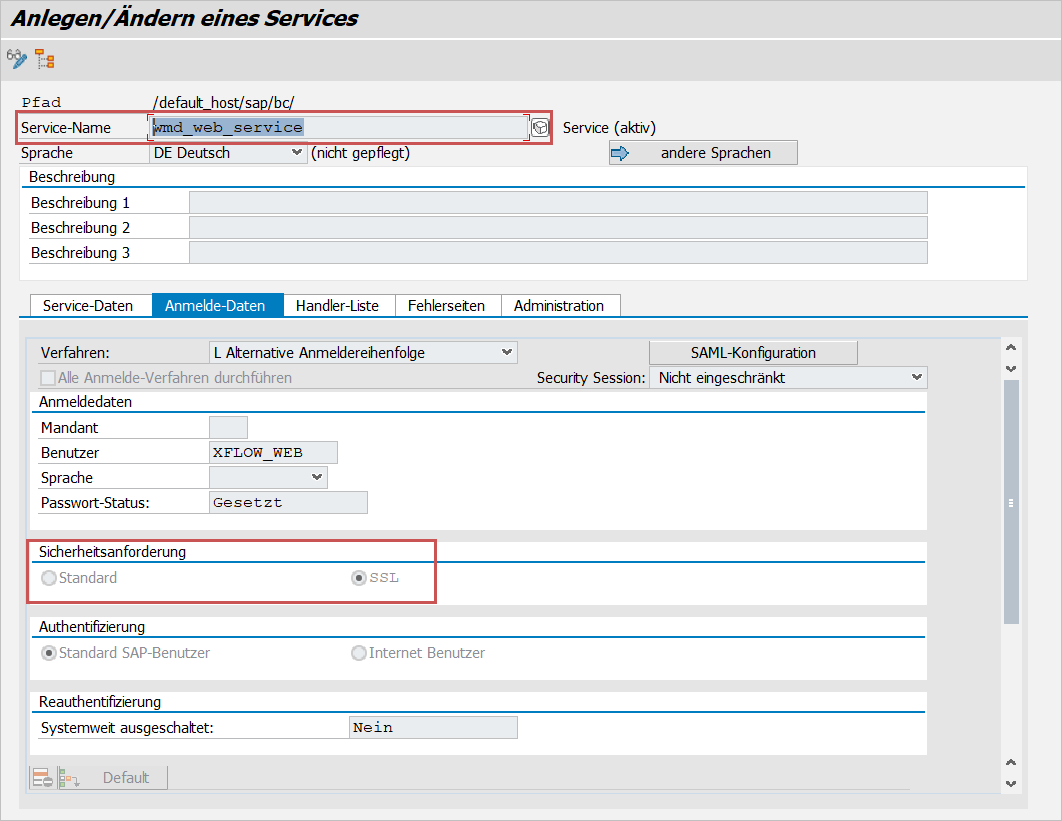Click the SAML-Konfiguration button
Viewport: 1062px width, 821px height.
pyautogui.click(x=753, y=352)
